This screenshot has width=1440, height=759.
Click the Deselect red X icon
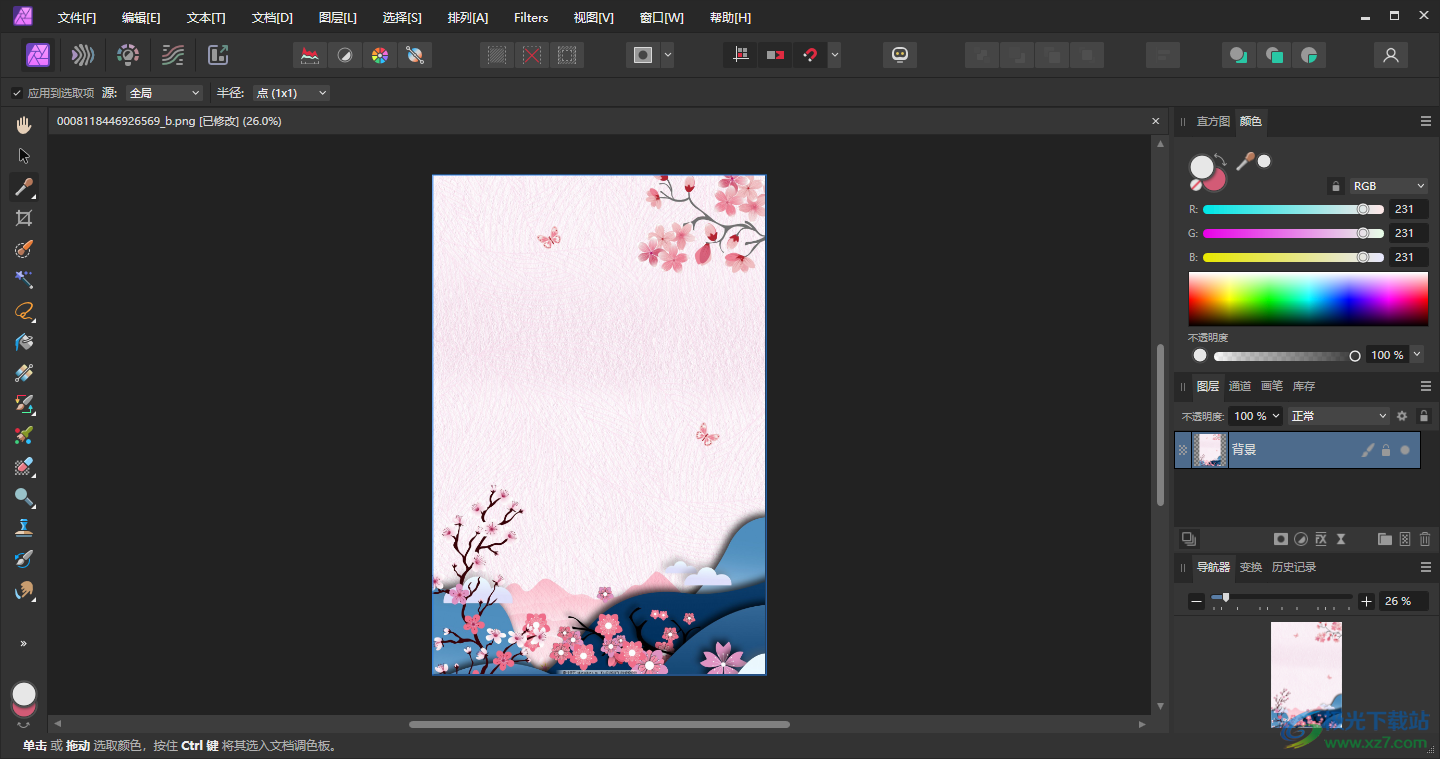[532, 55]
